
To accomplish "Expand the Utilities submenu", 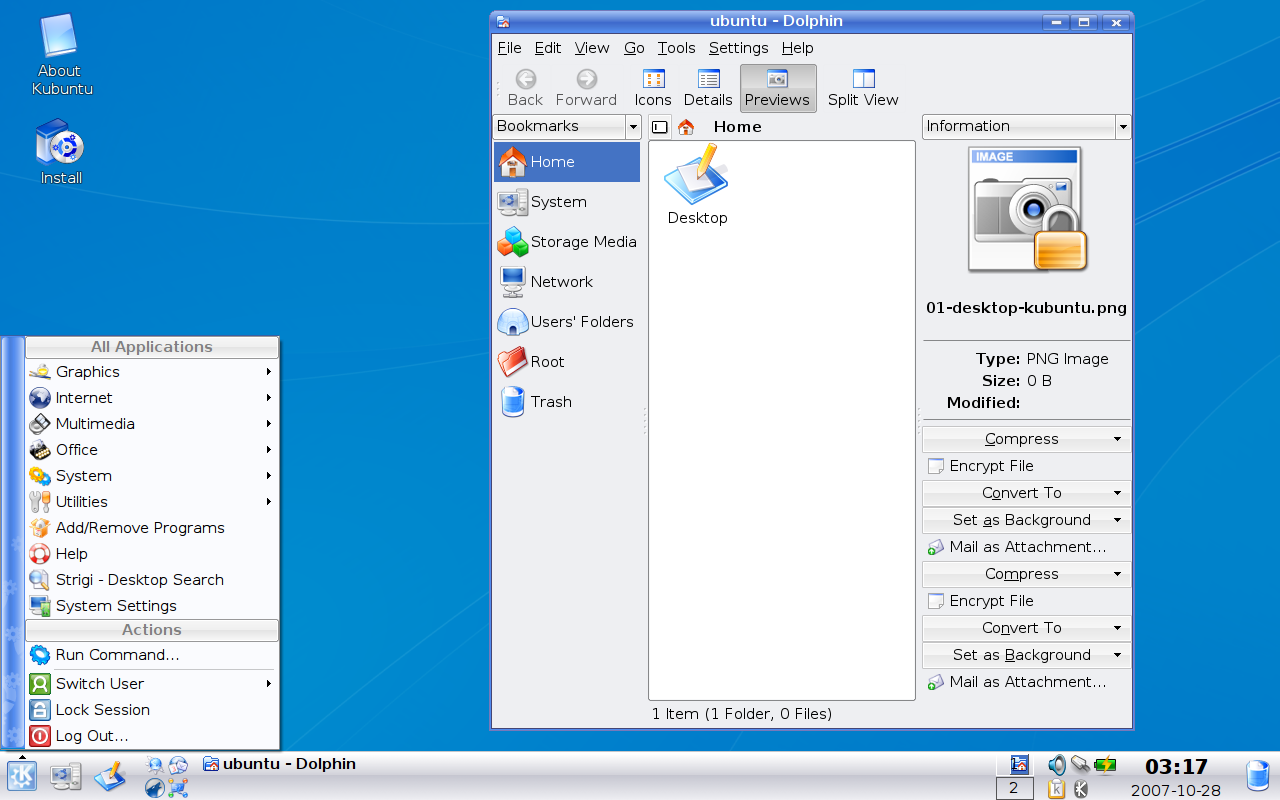I will 152,502.
